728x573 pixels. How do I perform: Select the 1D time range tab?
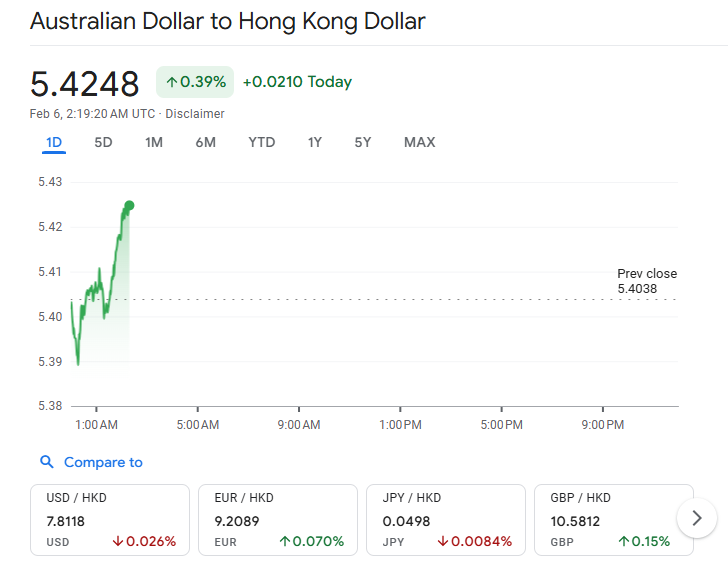click(x=54, y=142)
